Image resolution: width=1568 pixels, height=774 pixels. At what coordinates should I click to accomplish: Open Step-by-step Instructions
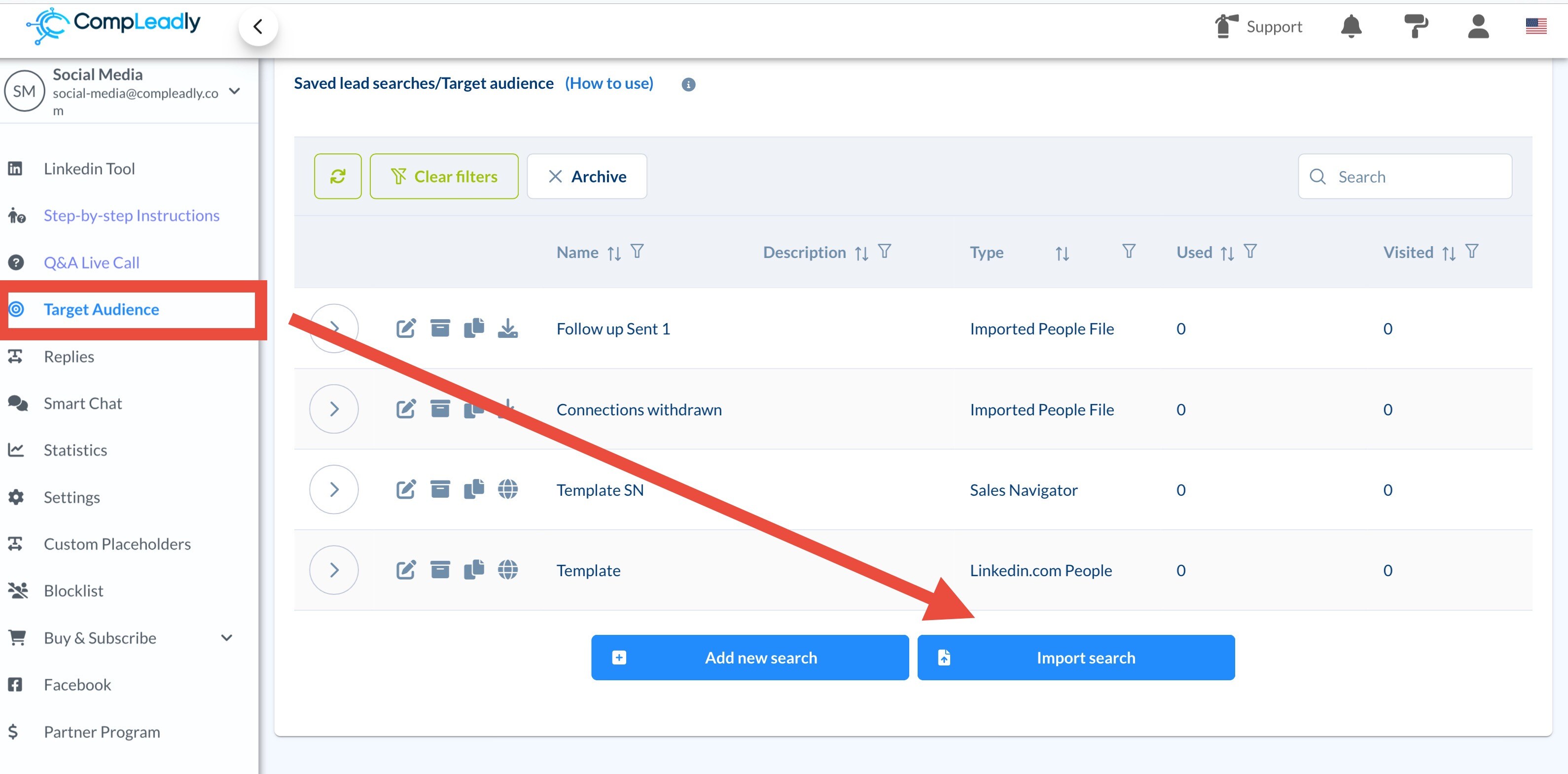click(x=132, y=215)
